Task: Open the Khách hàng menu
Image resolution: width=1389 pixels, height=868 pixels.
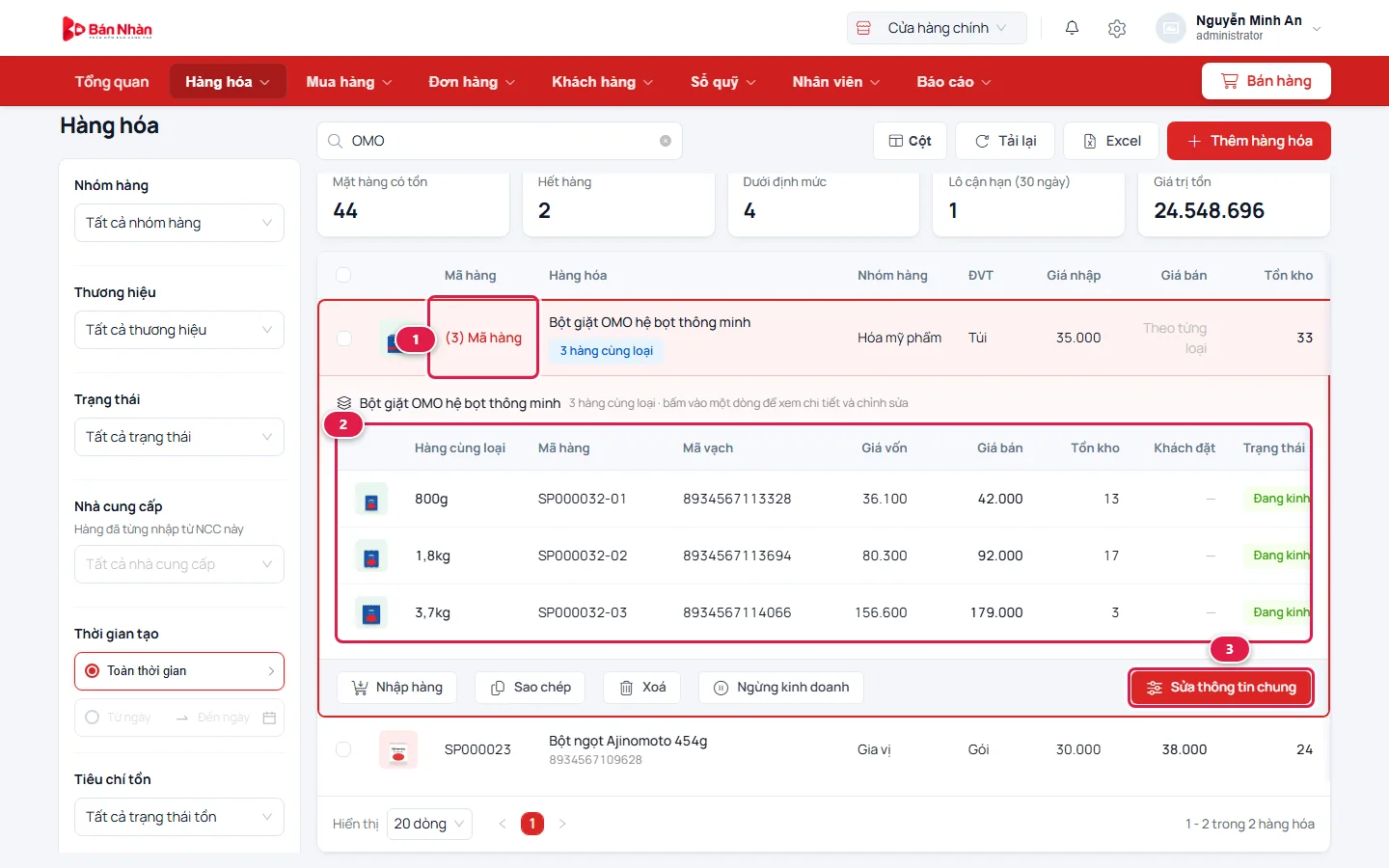Action: pos(602,82)
